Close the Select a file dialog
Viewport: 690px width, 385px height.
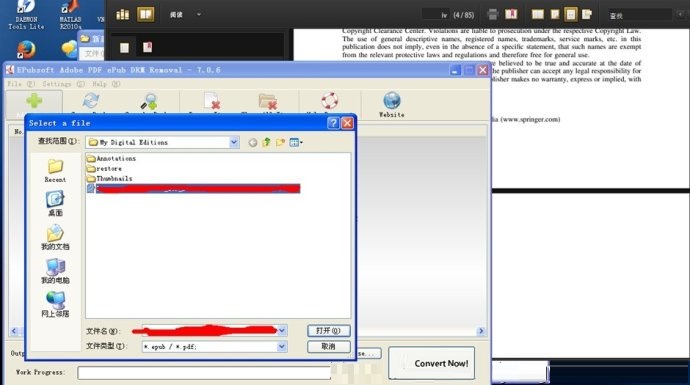point(347,123)
